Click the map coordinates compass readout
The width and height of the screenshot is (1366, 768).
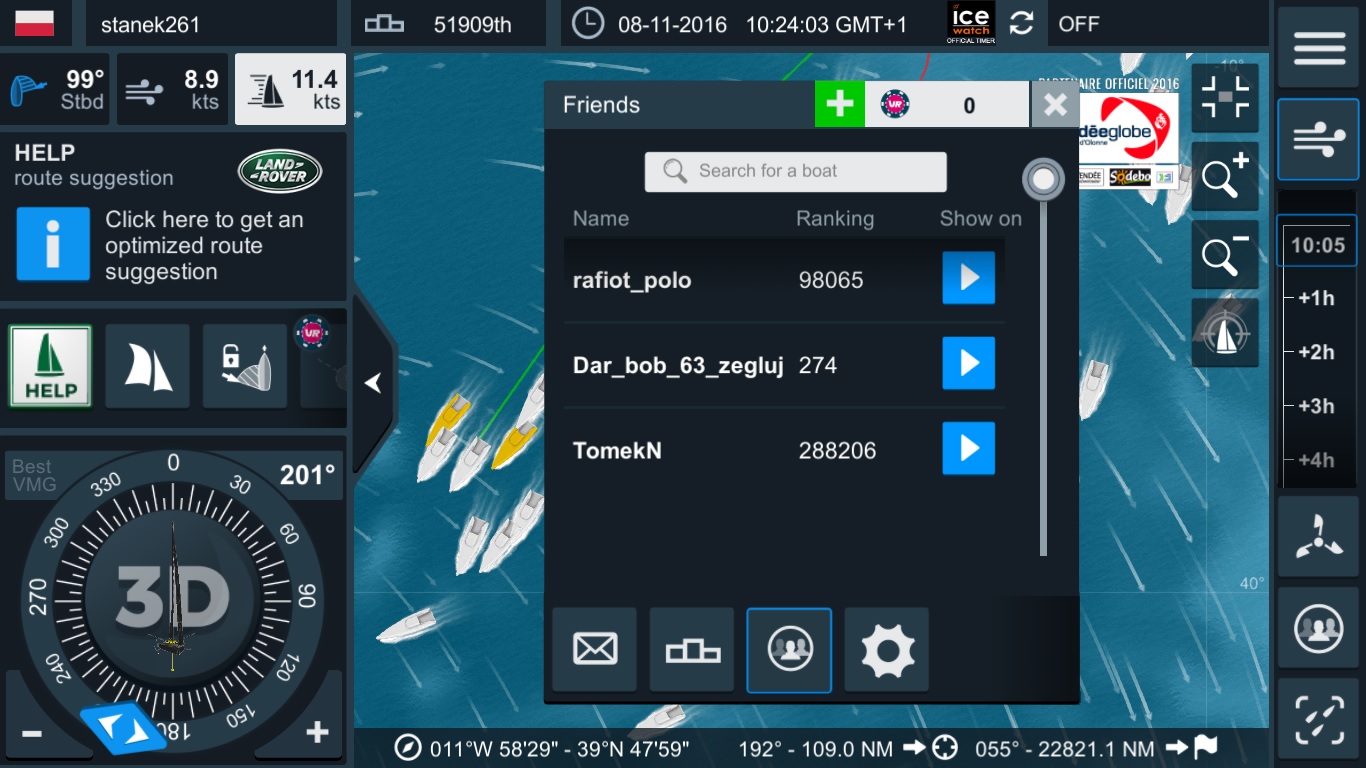tap(541, 748)
